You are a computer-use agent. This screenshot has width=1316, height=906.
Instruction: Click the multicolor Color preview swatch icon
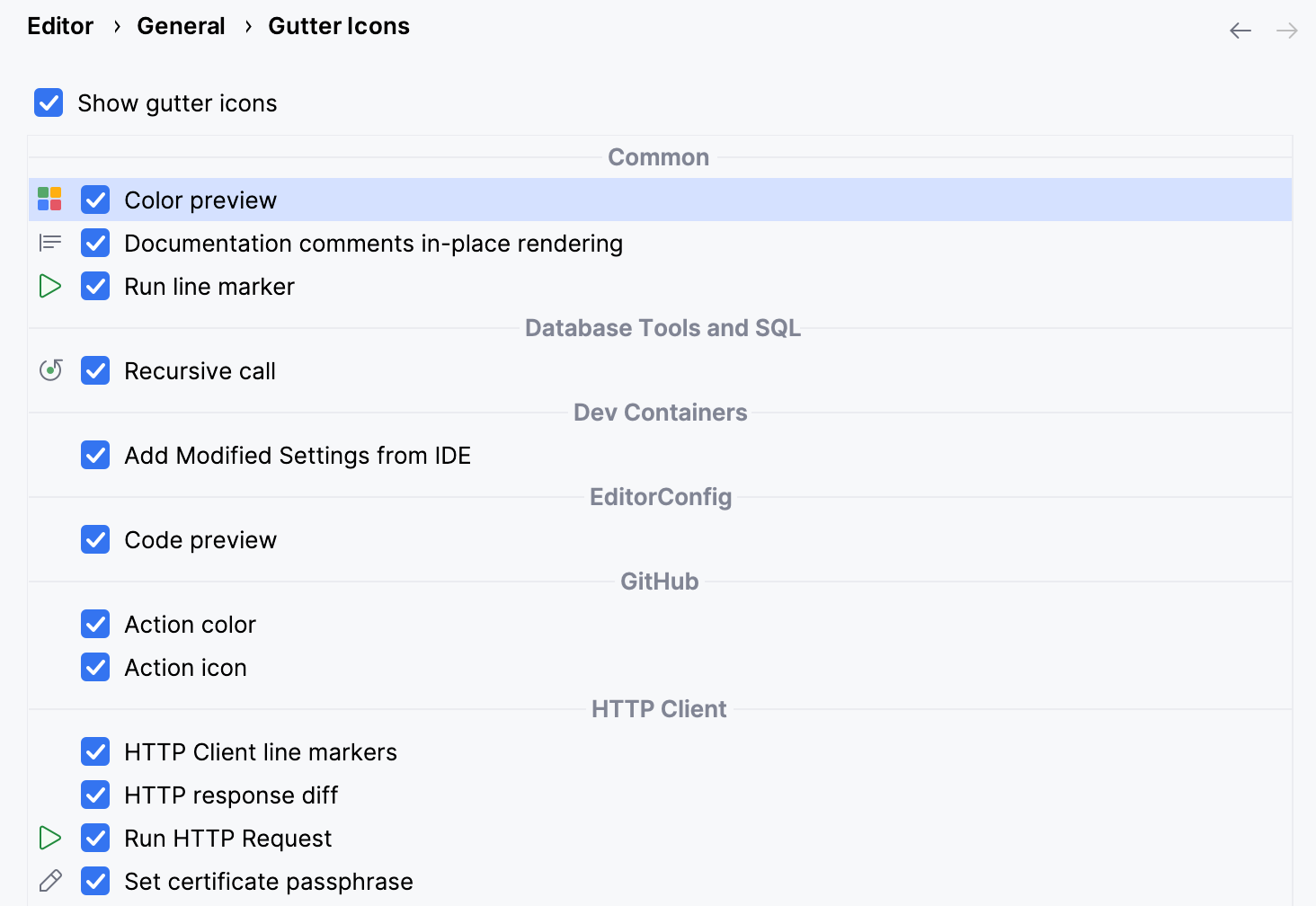50,200
